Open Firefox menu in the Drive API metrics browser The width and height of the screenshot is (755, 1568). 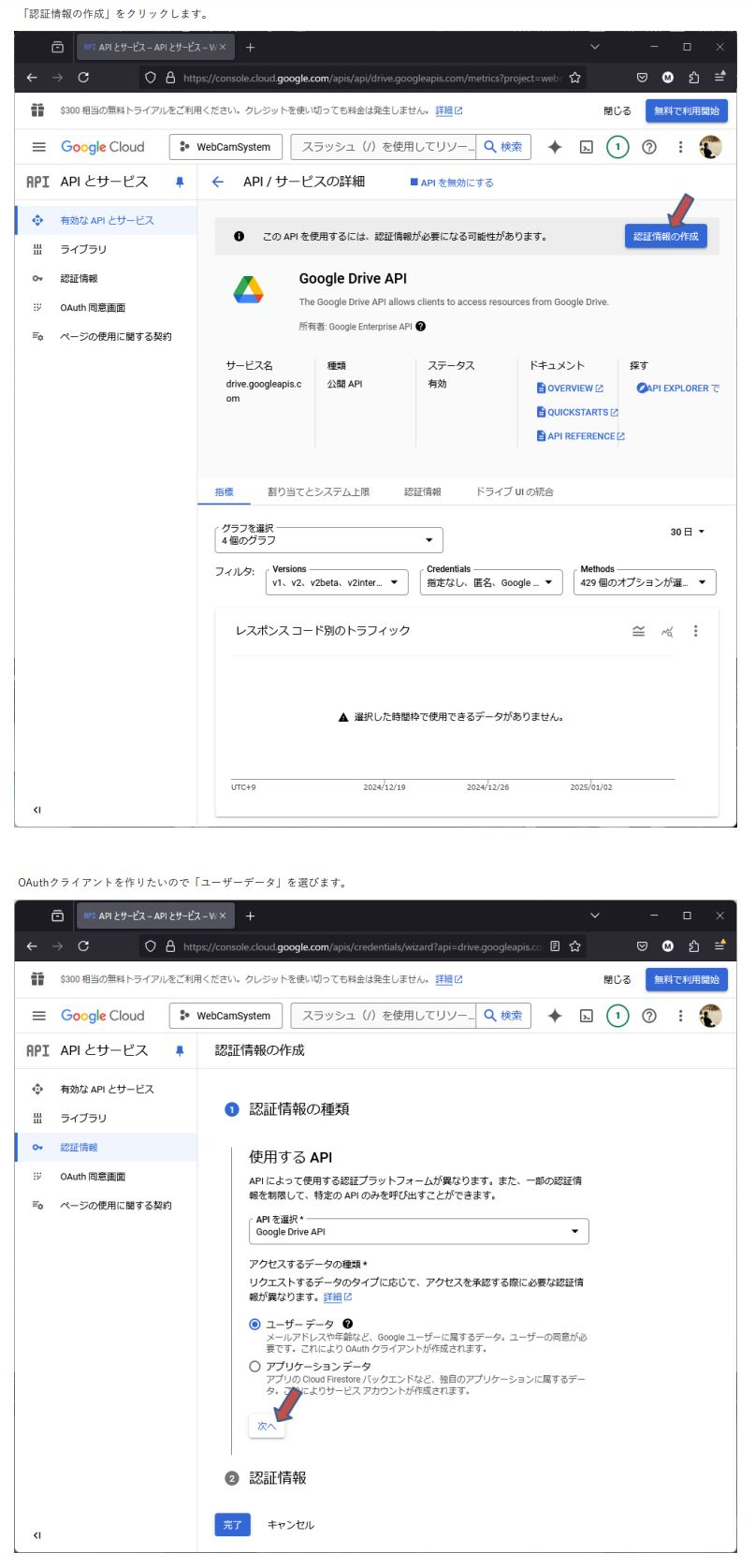(719, 78)
